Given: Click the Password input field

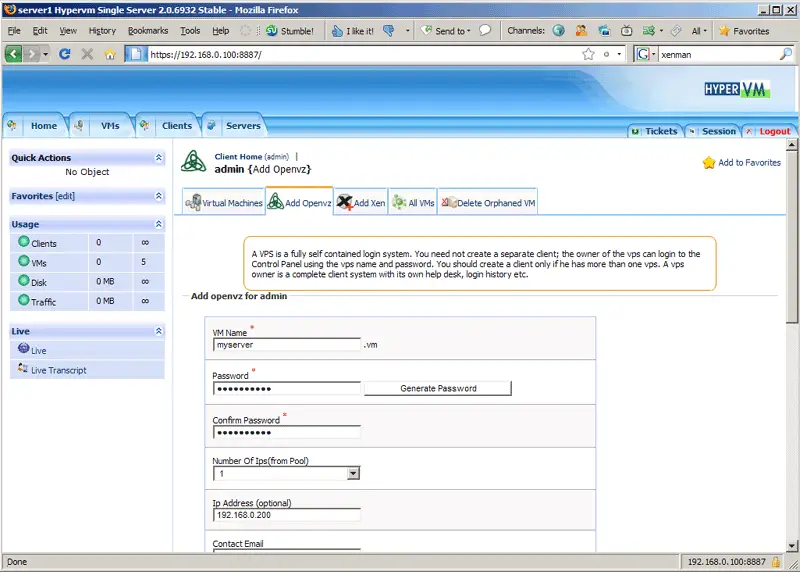Looking at the screenshot, I should 287,389.
